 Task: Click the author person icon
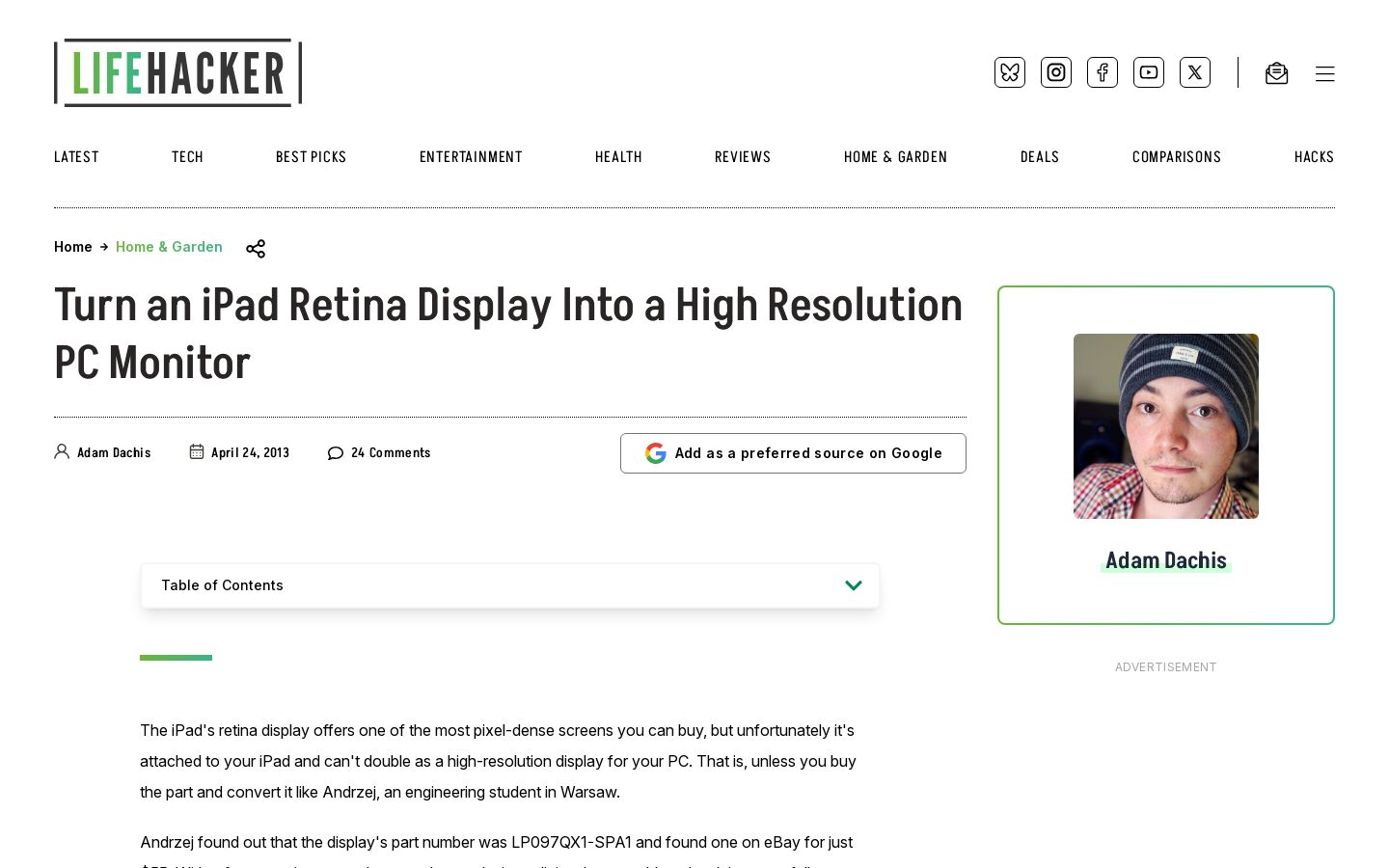pyautogui.click(x=62, y=451)
